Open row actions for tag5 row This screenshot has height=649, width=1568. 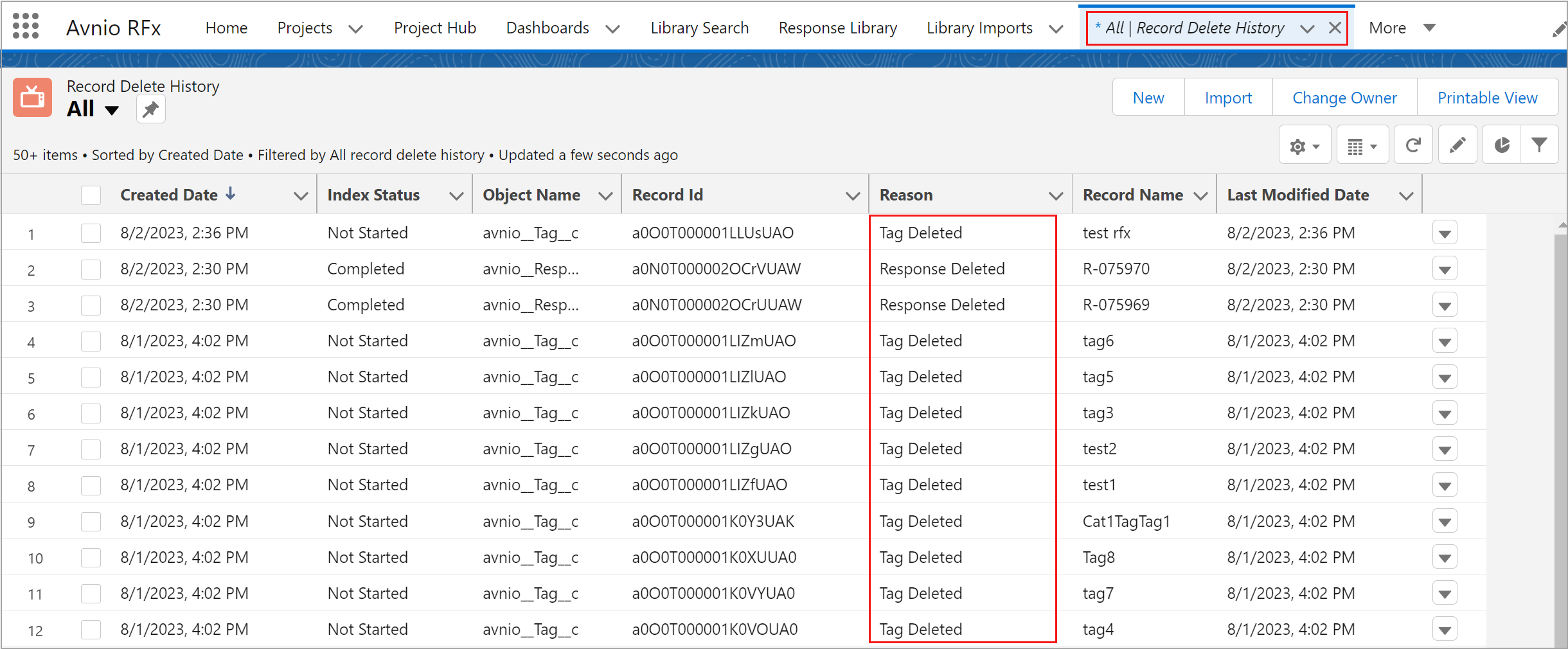pos(1445,377)
